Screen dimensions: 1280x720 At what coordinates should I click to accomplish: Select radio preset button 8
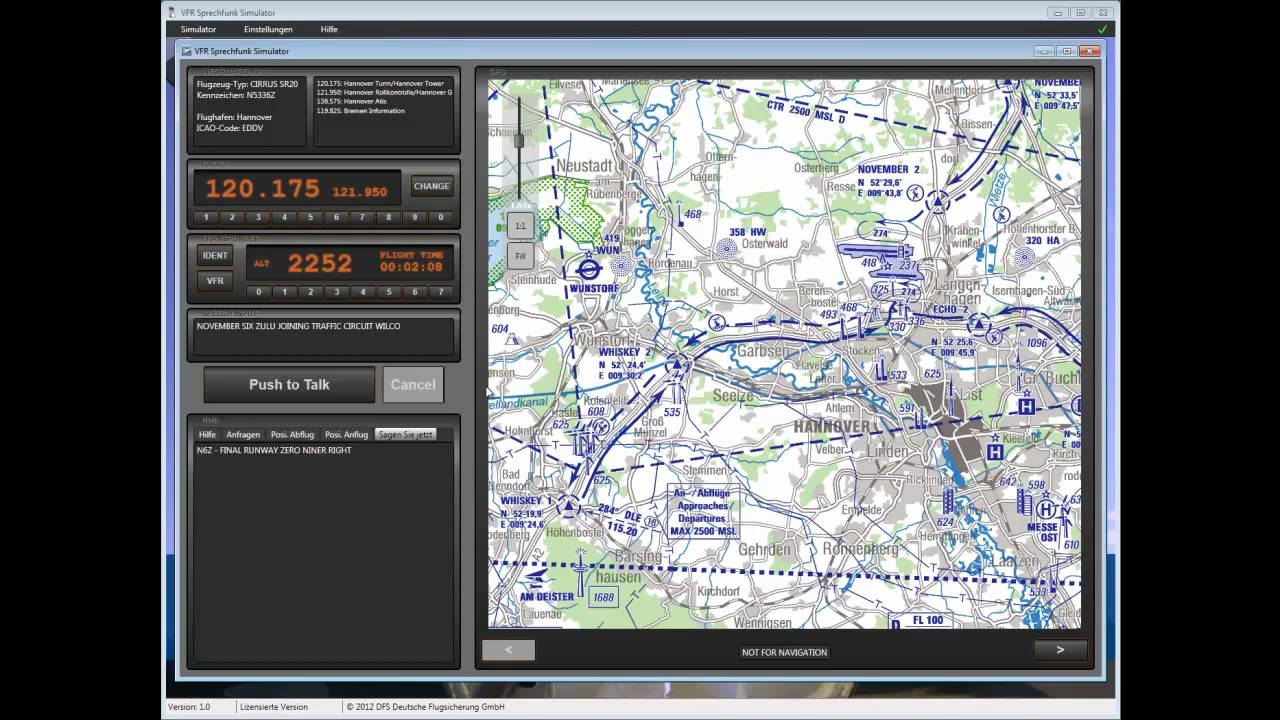pos(388,217)
